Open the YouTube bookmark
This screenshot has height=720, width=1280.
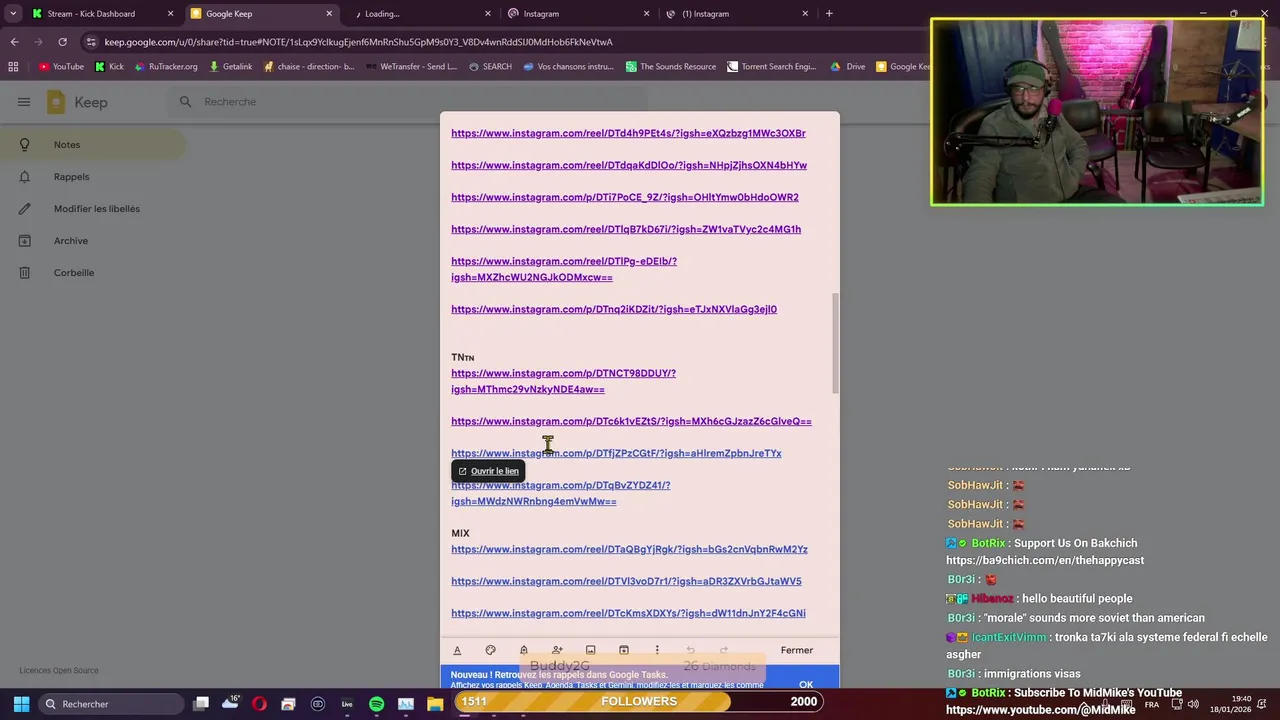pyautogui.click(x=61, y=67)
